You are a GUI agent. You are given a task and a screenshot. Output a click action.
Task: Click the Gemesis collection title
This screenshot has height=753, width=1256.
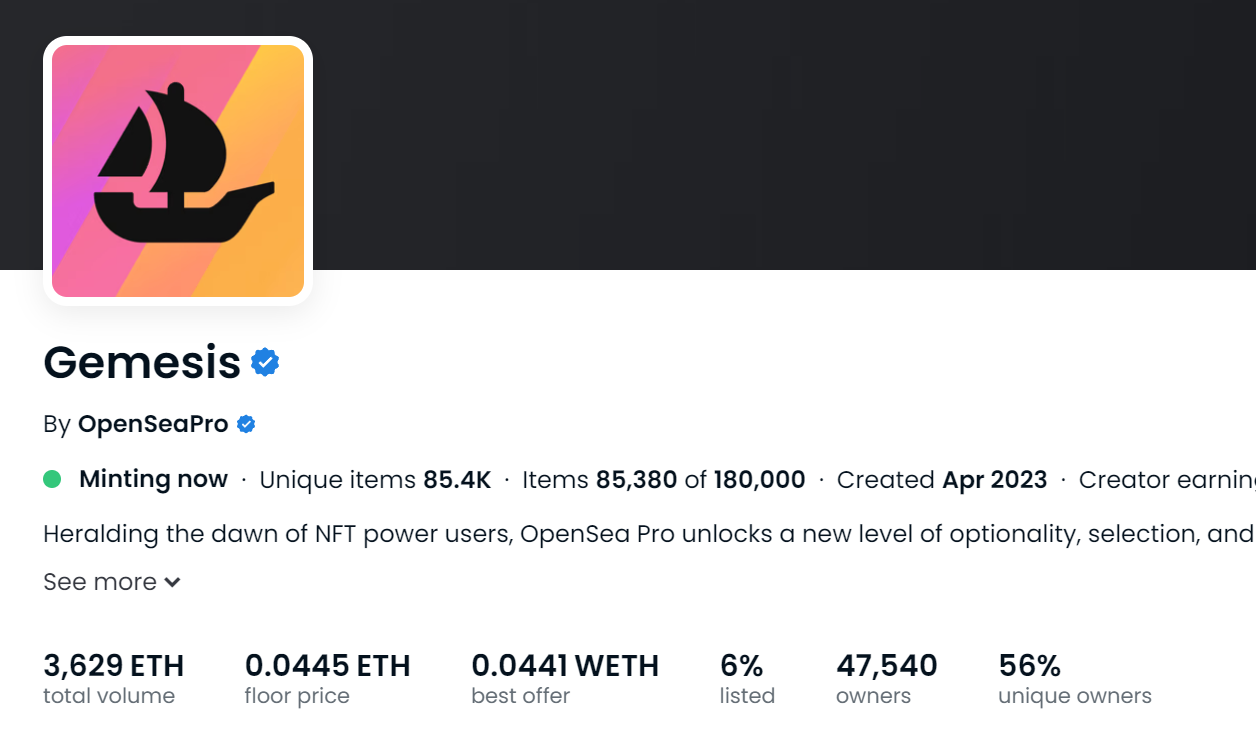(142, 362)
